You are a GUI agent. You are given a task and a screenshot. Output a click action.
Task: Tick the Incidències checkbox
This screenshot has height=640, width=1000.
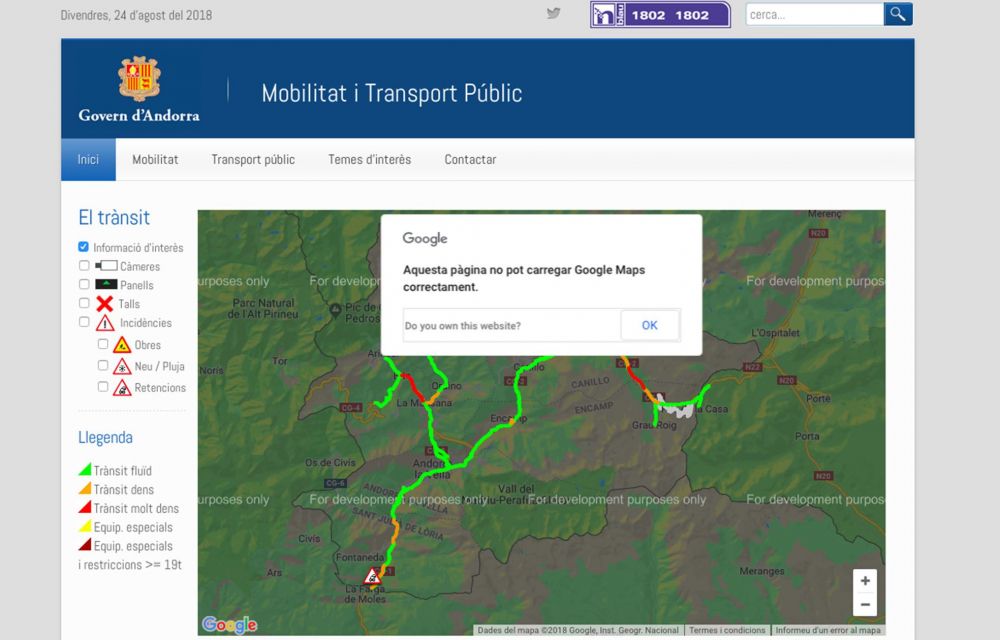coord(84,322)
